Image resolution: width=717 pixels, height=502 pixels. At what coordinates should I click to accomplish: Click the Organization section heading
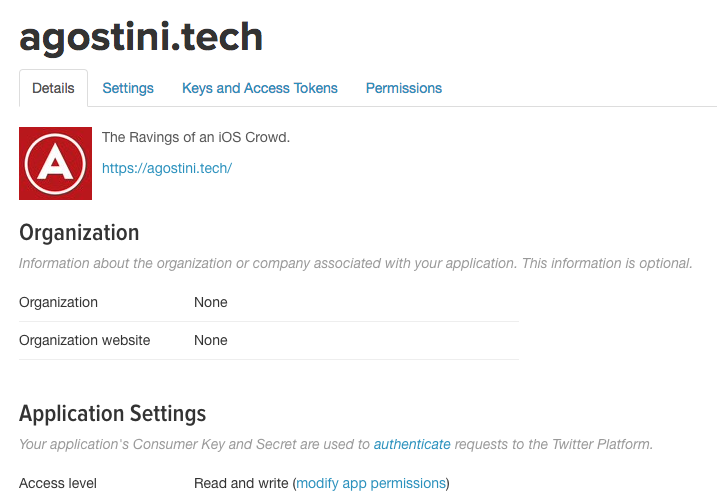tap(79, 233)
